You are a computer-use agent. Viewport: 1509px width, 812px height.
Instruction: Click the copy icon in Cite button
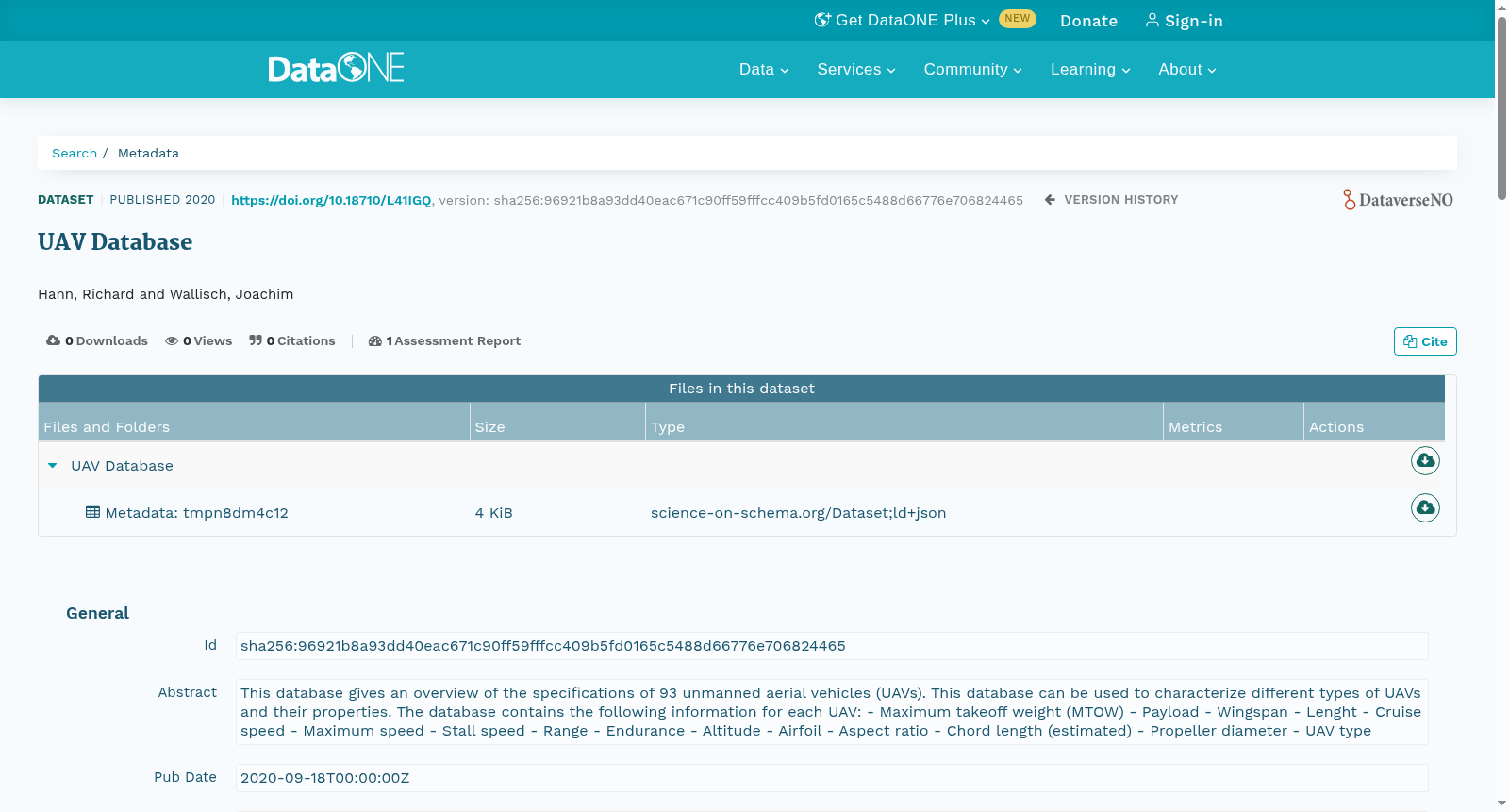point(1410,341)
